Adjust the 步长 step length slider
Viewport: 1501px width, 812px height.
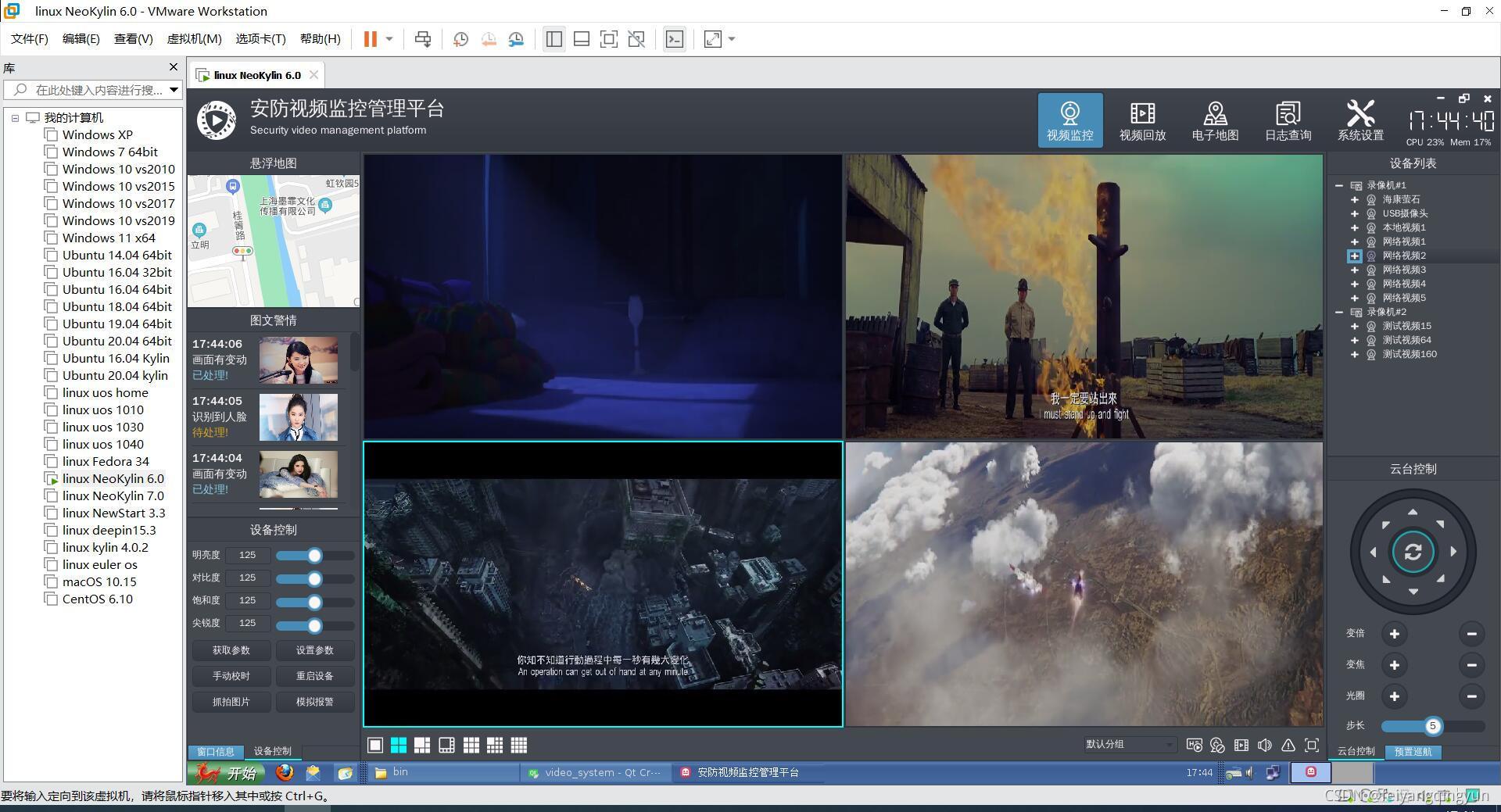coord(1433,726)
